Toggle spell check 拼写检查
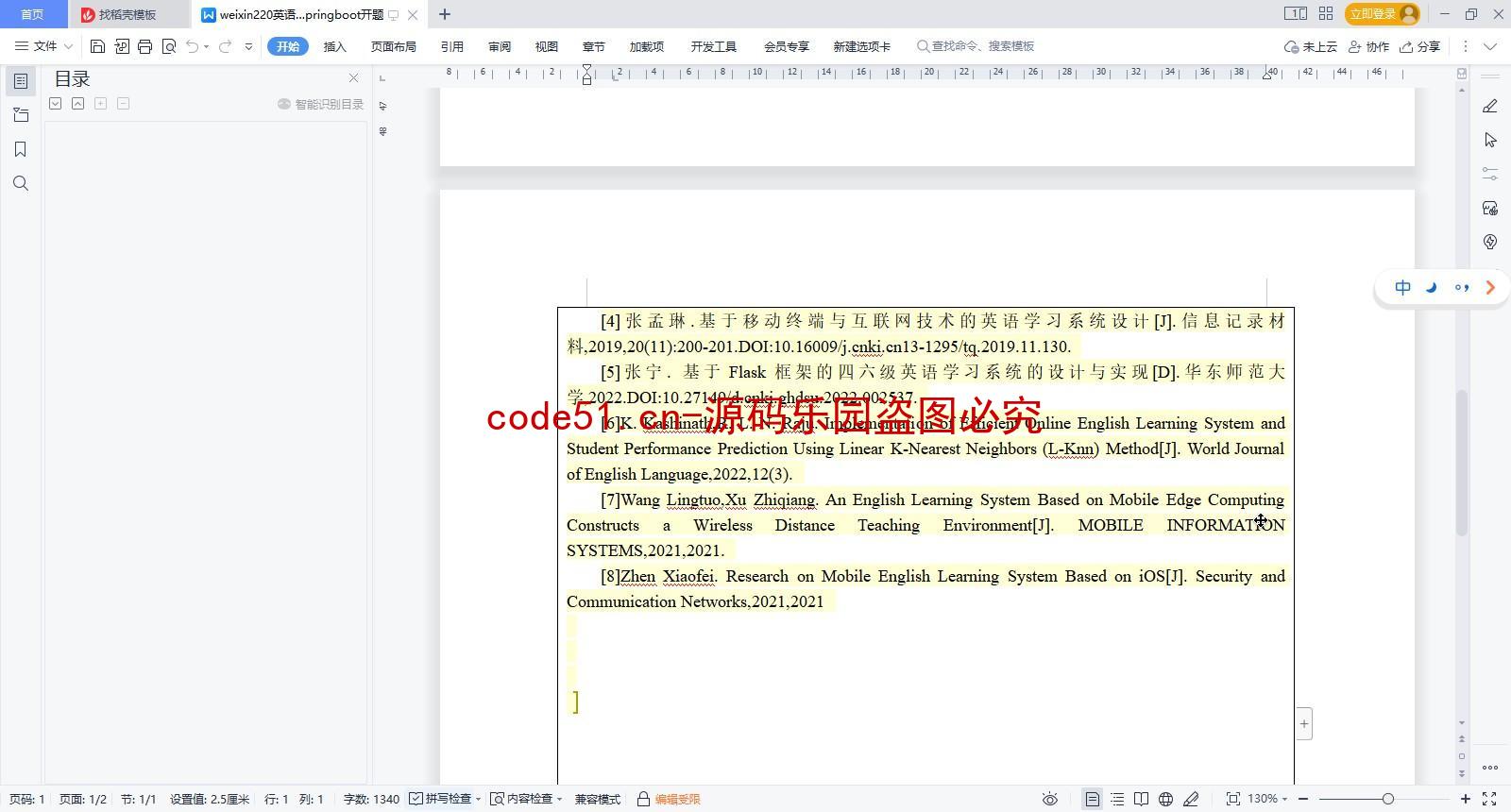Image resolution: width=1511 pixels, height=812 pixels. (440, 799)
